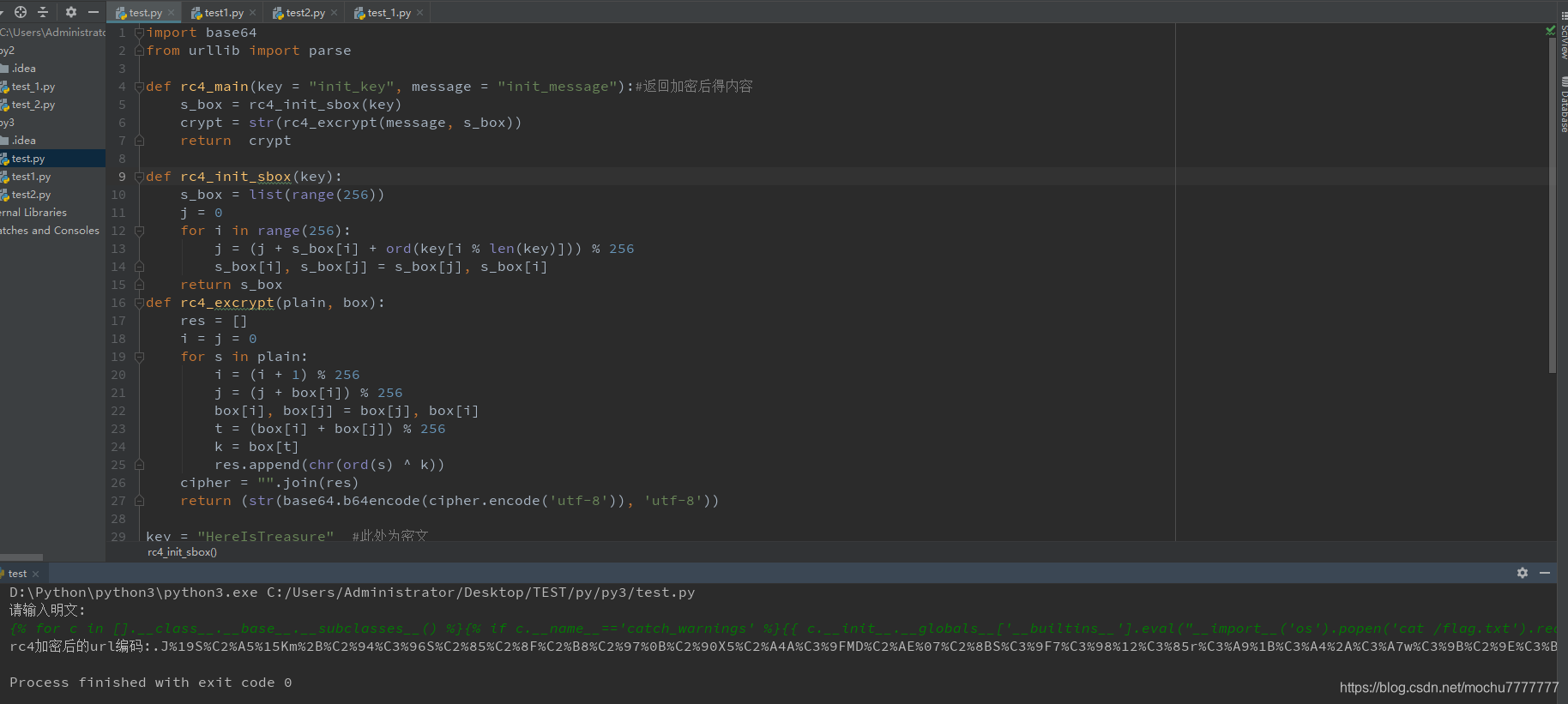Screen dimensions: 1568x704
Task: Select test2.py in the project tree
Action: pyautogui.click(x=31, y=195)
